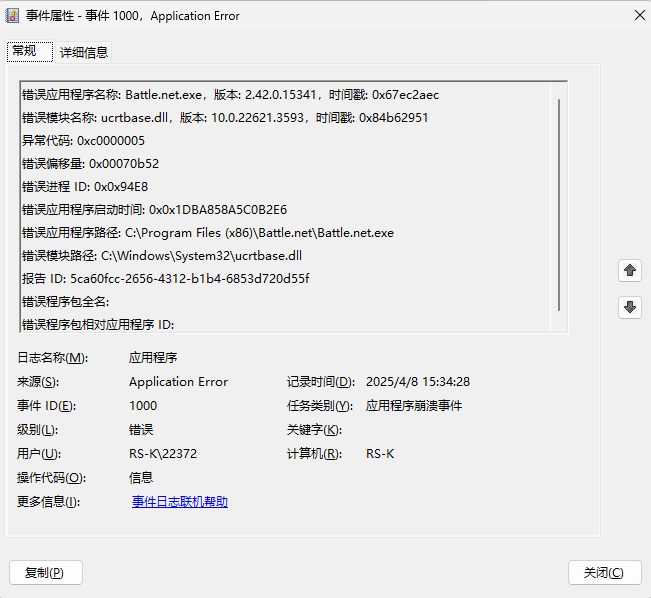651x598 pixels.
Task: Click the up arrow for previous event
Action: click(630, 270)
